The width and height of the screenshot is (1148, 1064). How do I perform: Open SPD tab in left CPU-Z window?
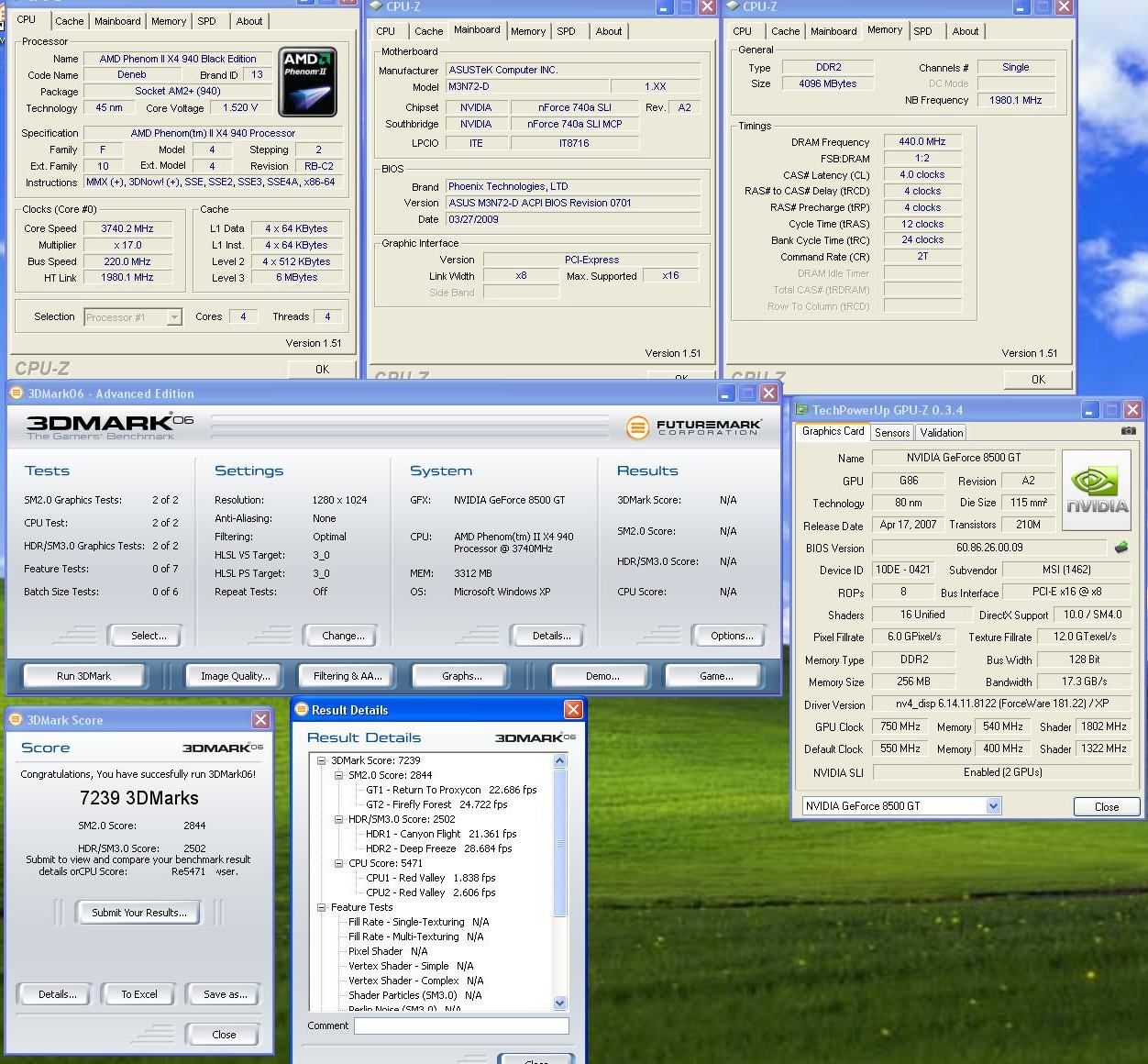[x=207, y=21]
